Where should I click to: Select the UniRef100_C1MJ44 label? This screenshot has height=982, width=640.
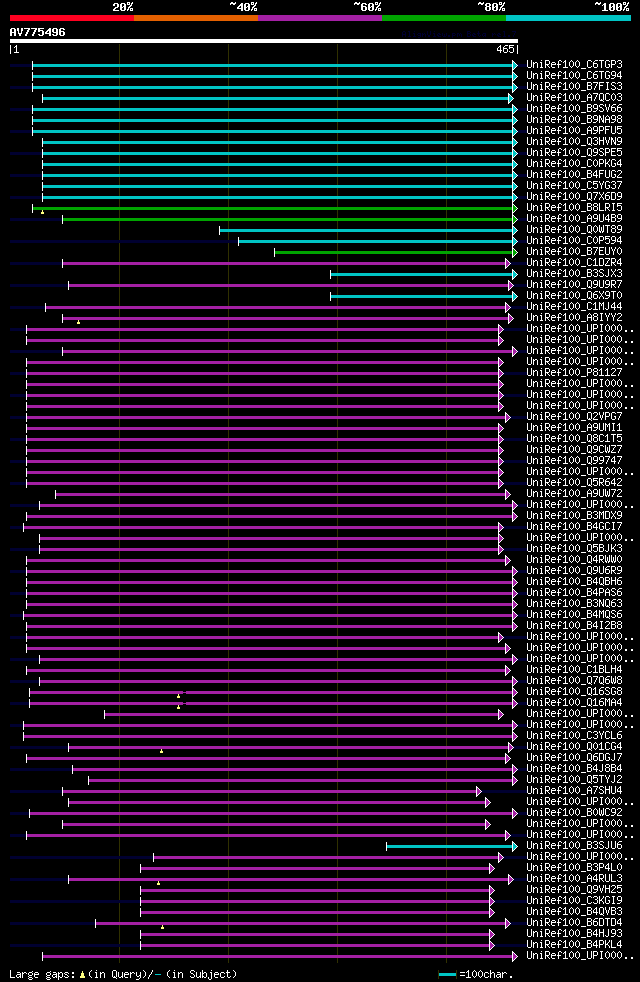pyautogui.click(x=574, y=307)
